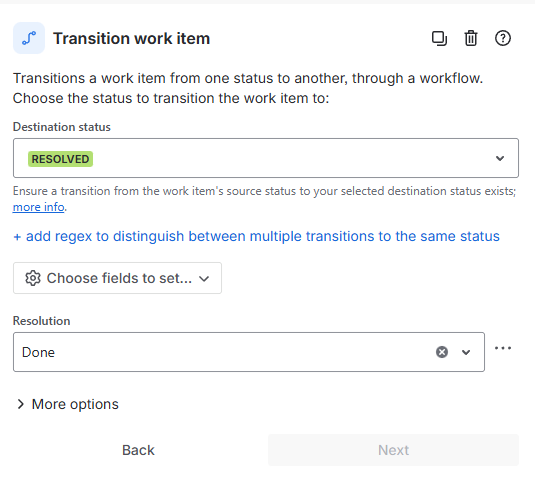
Task: Expand the More options section
Action: 68,404
